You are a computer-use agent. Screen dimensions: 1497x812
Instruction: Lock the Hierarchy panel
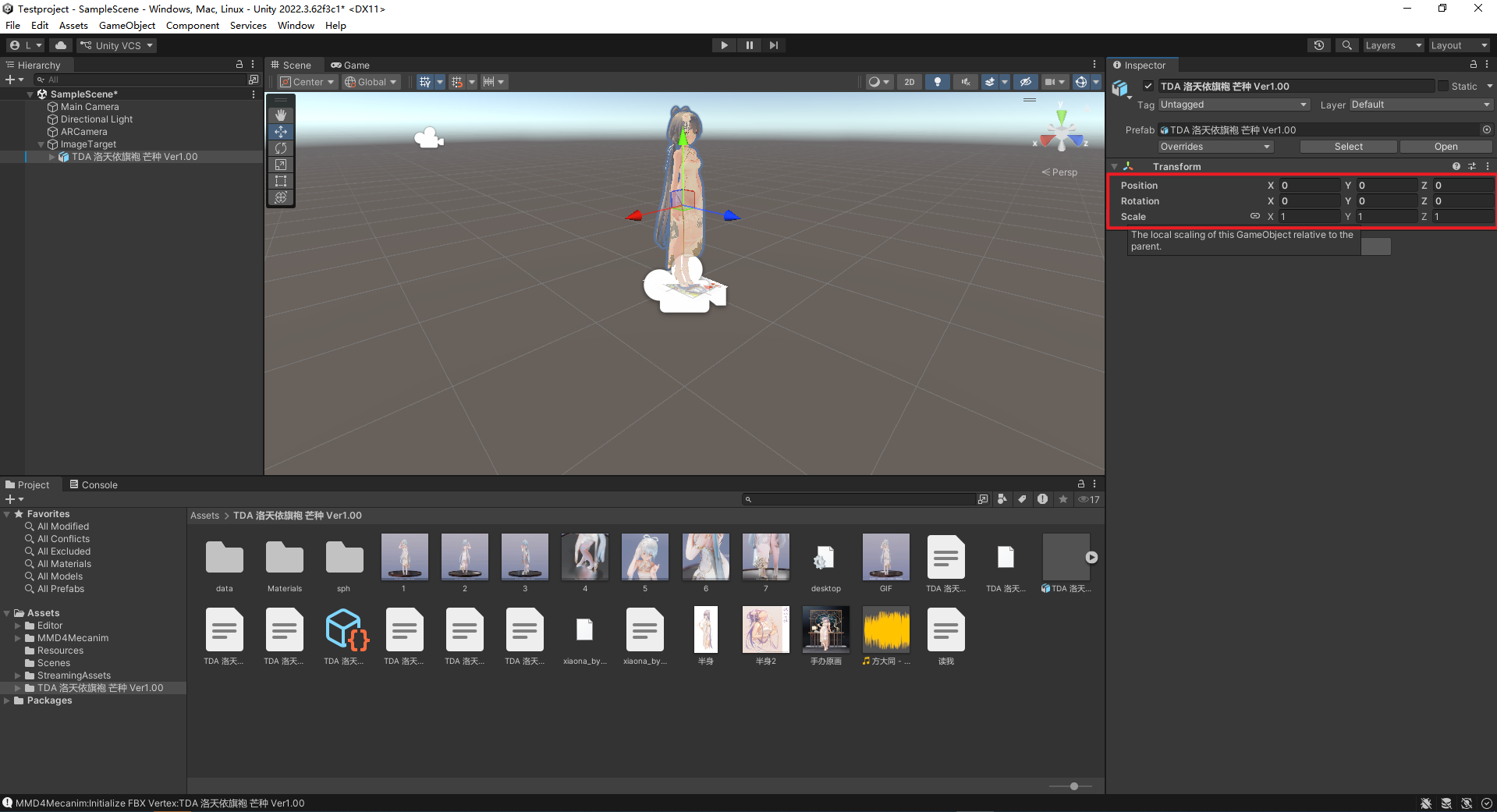(x=239, y=65)
